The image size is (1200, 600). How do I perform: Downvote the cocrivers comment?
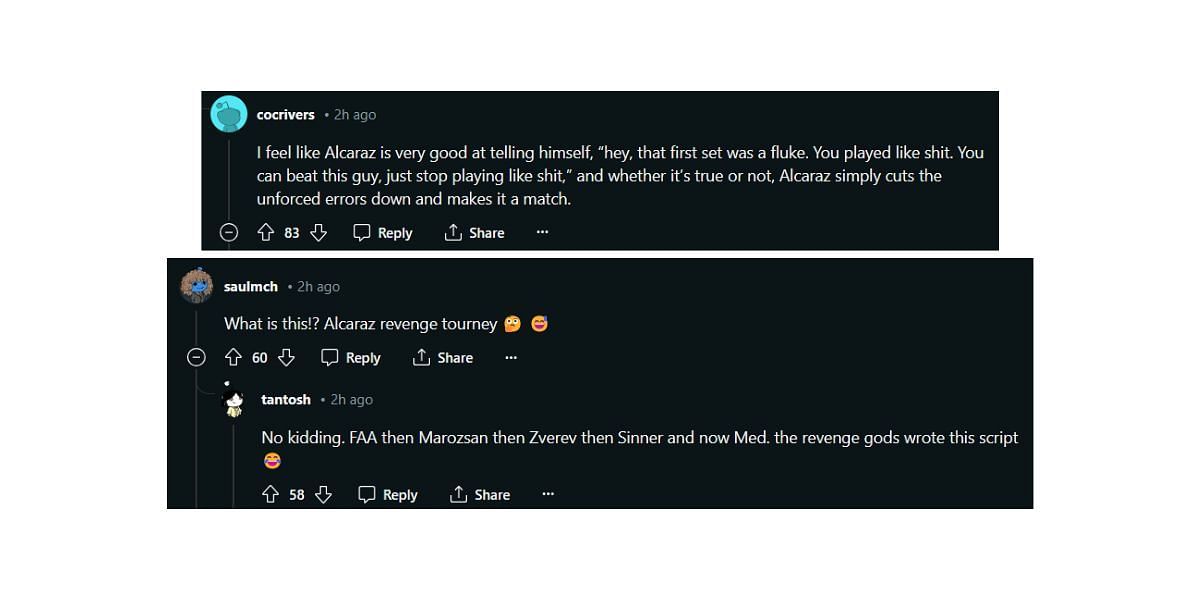coord(318,233)
